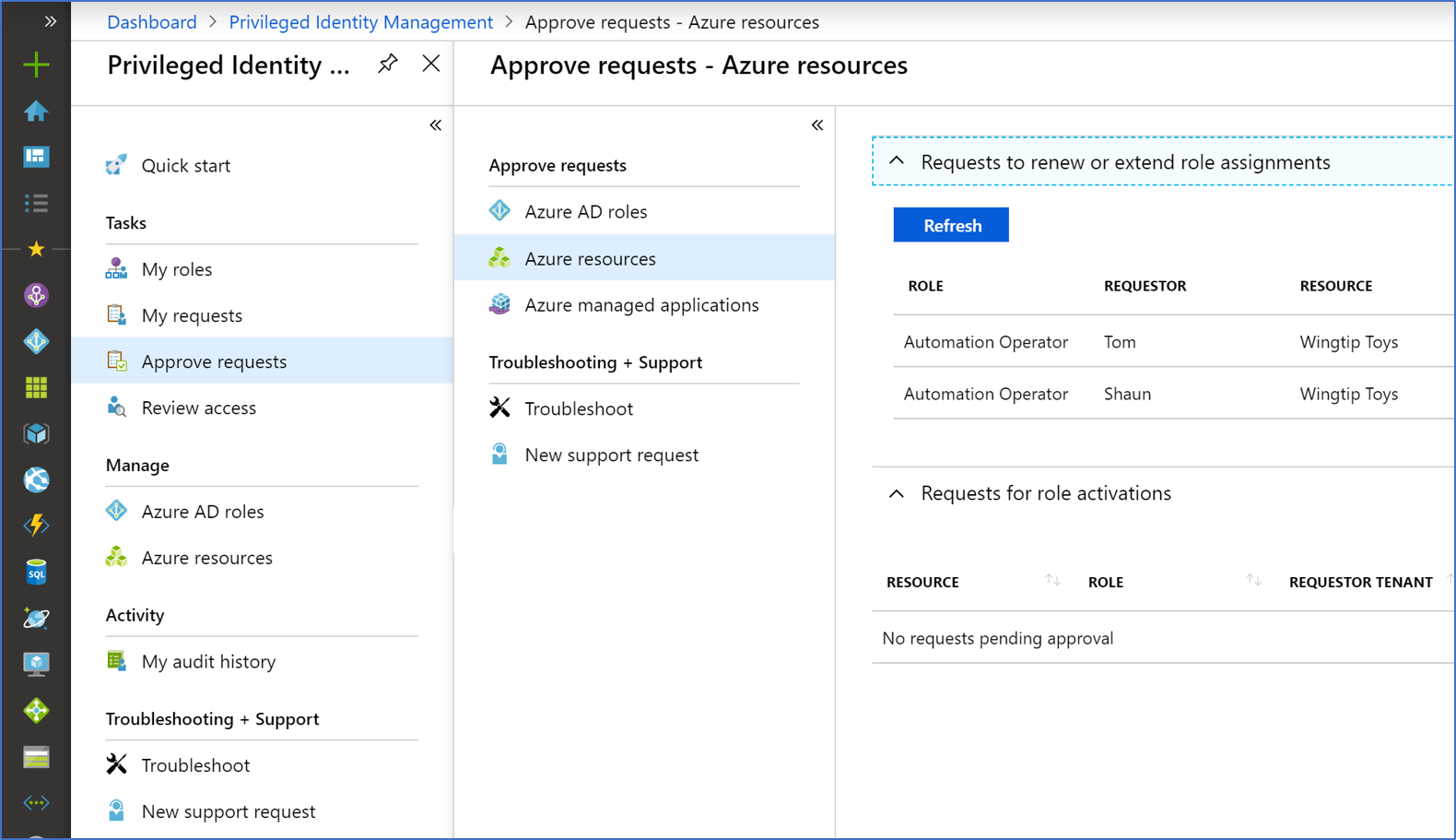This screenshot has width=1456, height=840.
Task: Collapse the Approve requests menu pane
Action: pos(817,124)
